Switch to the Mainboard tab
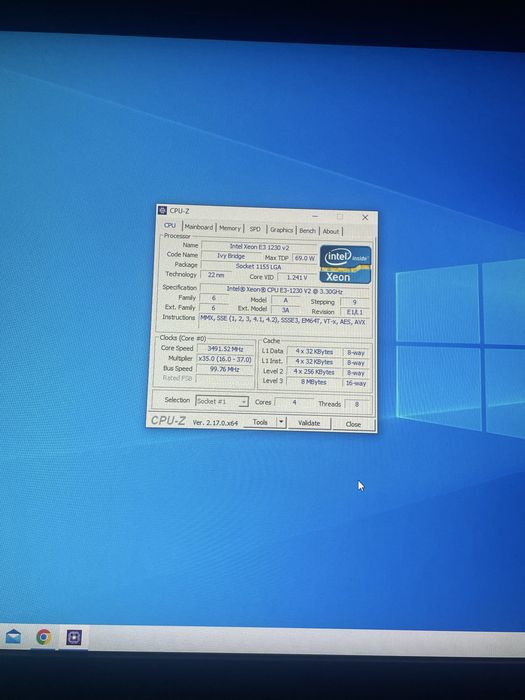Viewport: 525px width, 700px height. [x=199, y=227]
